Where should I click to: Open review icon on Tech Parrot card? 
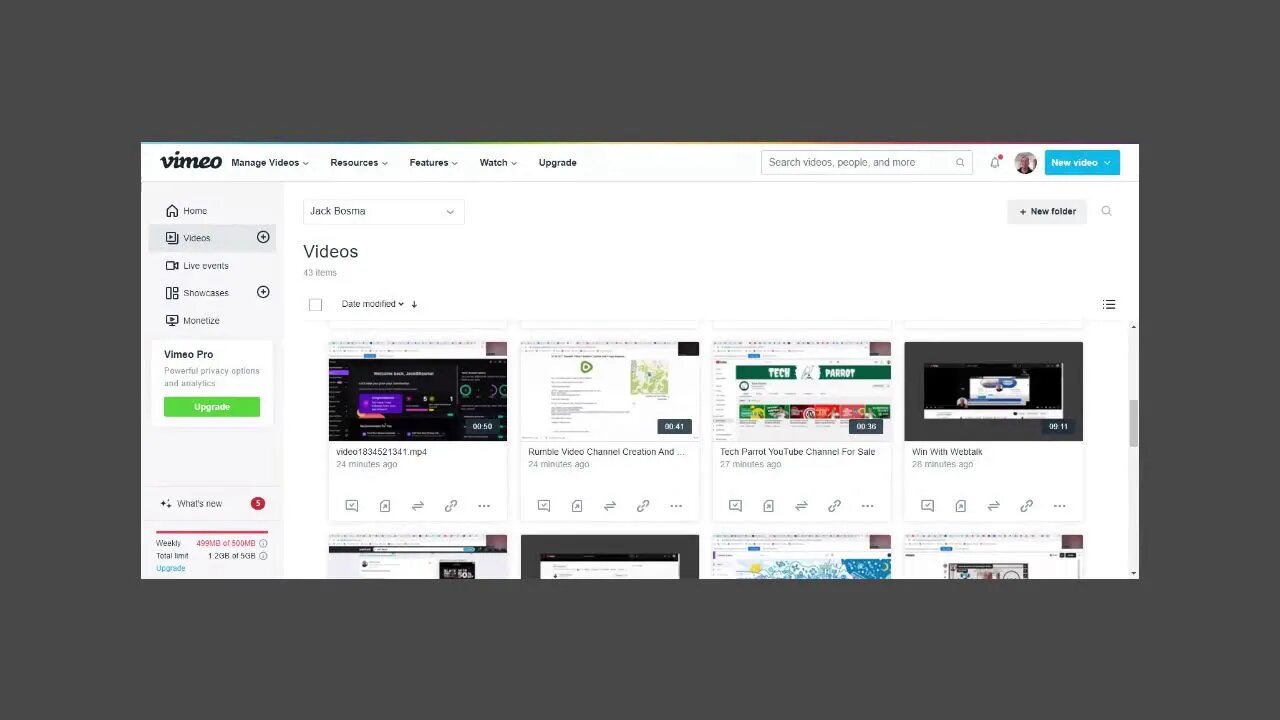pyautogui.click(x=736, y=506)
